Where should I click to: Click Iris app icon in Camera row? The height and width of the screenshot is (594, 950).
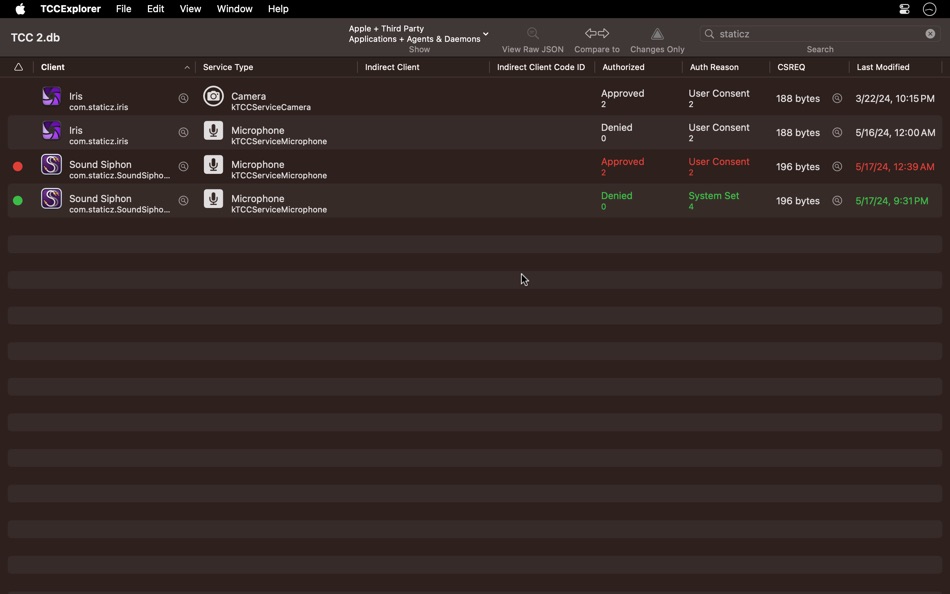click(x=51, y=96)
